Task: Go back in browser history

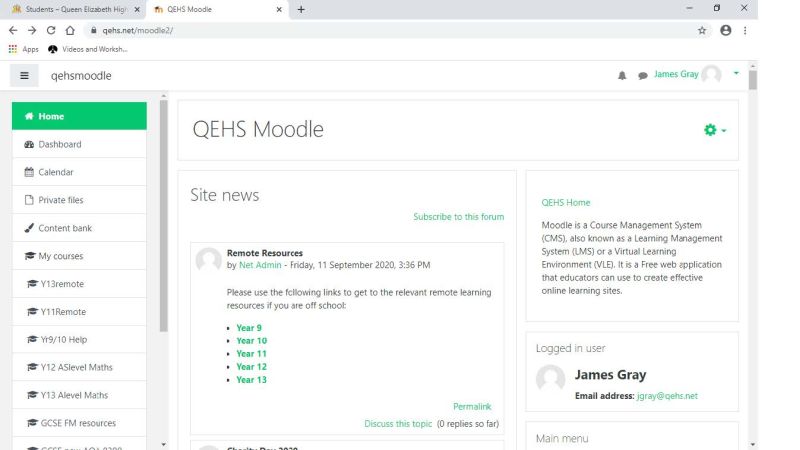Action: point(13,30)
